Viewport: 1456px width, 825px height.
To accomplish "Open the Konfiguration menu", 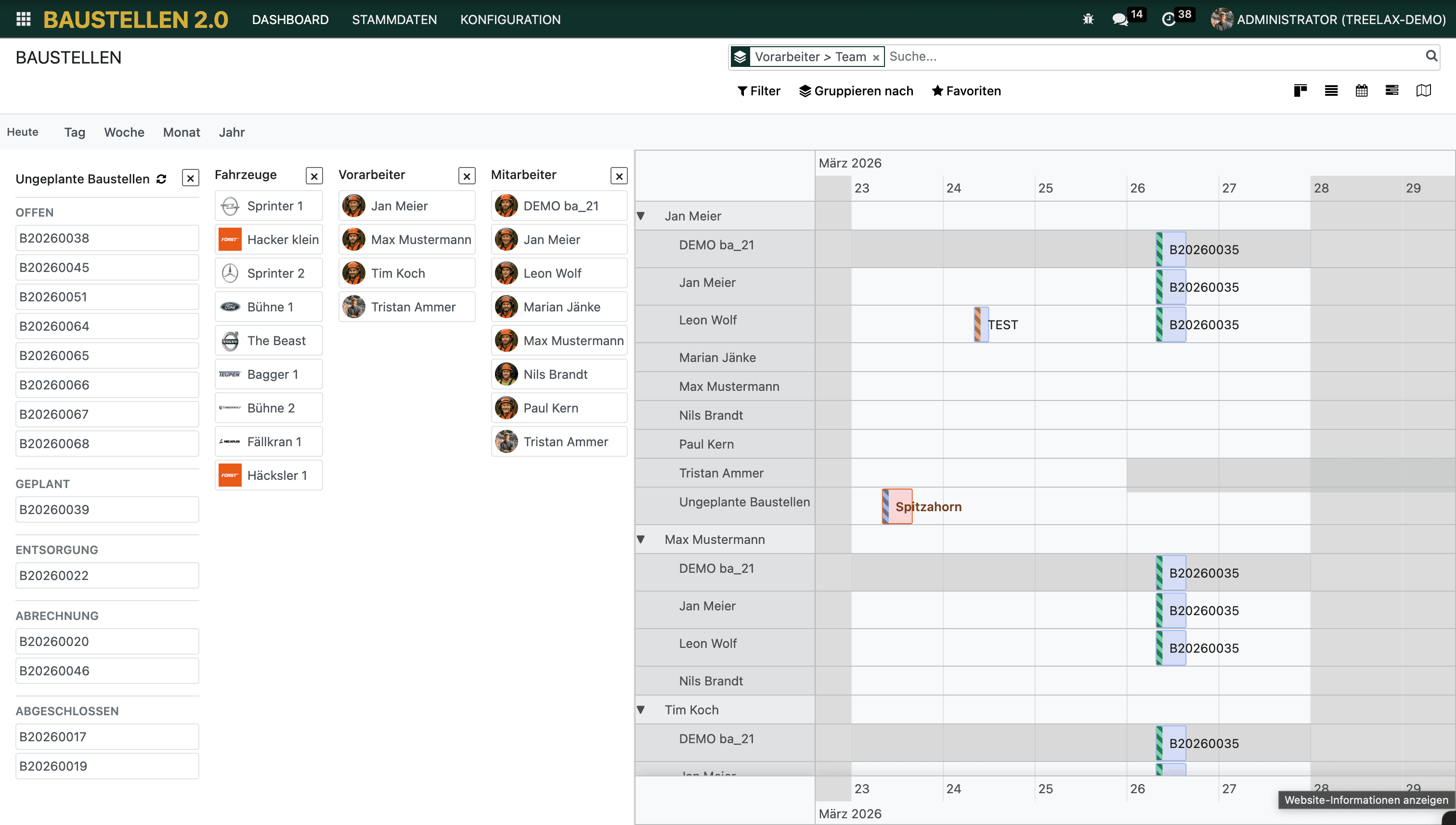I will tap(510, 19).
